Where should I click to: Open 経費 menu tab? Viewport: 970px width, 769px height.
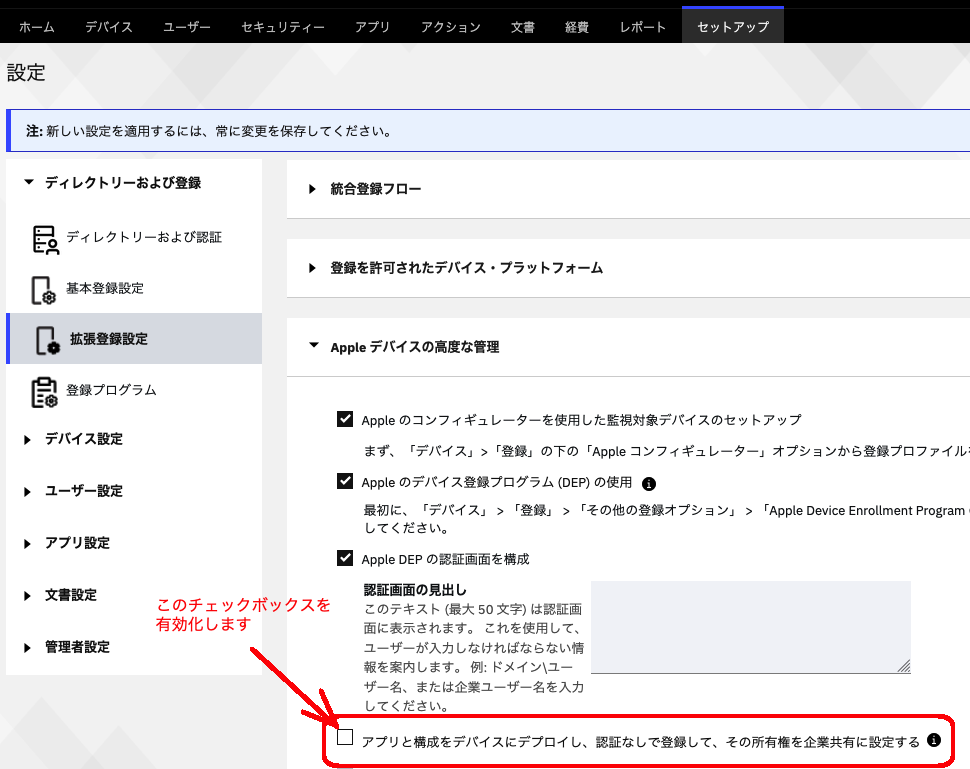577,27
